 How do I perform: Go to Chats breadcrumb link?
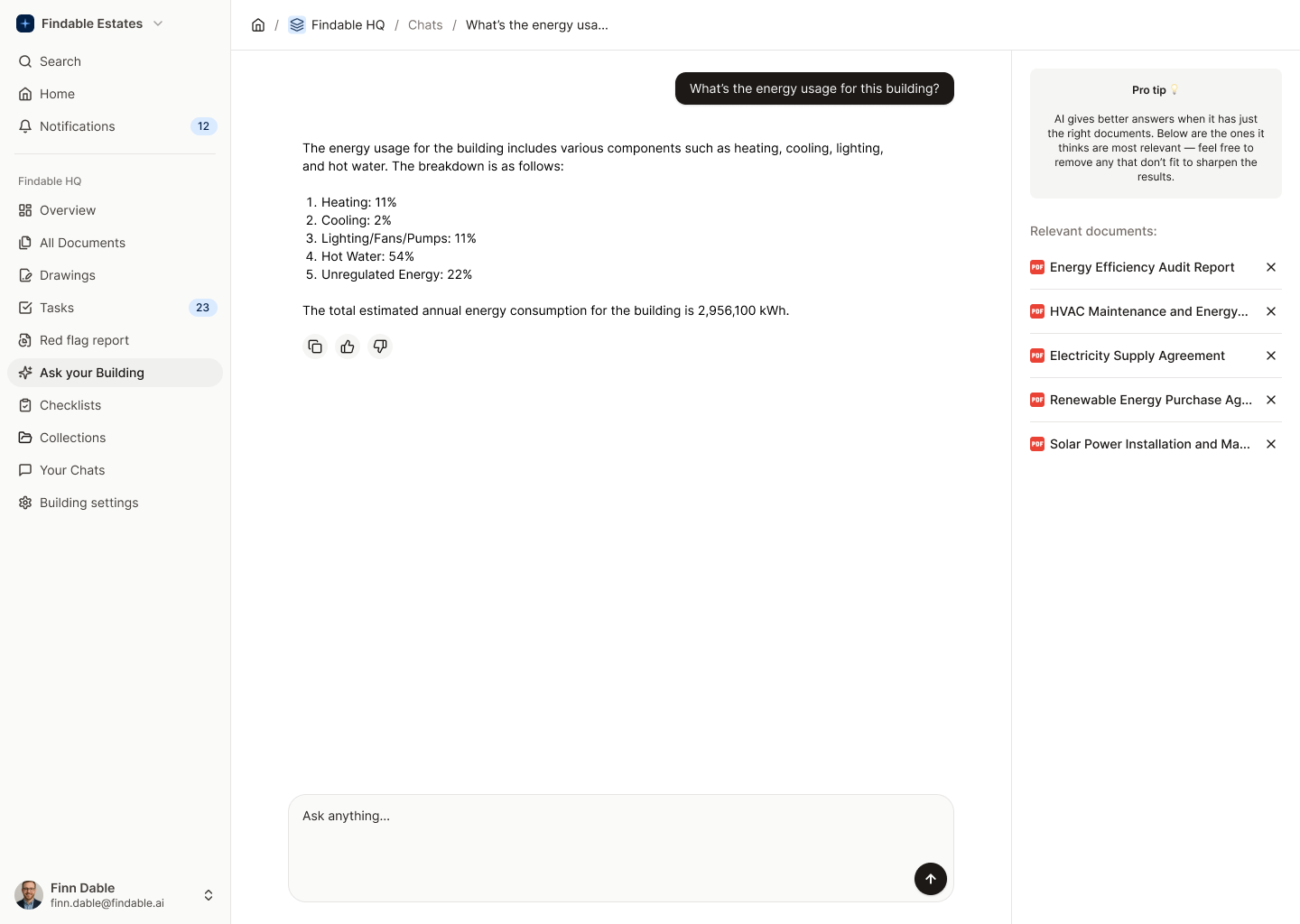[x=425, y=25]
